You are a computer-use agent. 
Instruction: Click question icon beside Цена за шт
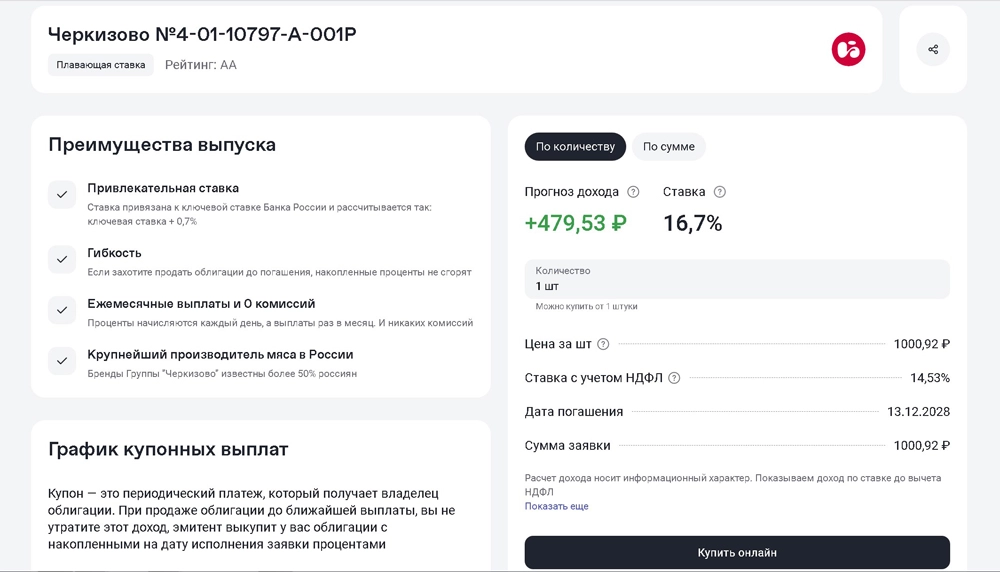[x=603, y=344]
